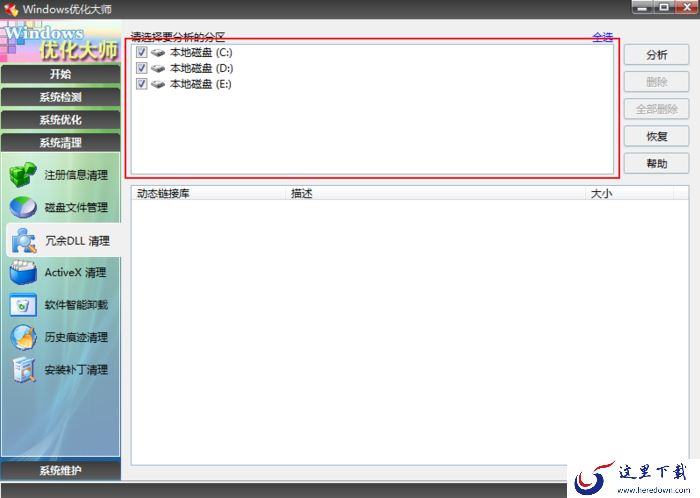The width and height of the screenshot is (700, 498).
Task: Expand the 系统检测 sidebar section
Action: pos(61,97)
